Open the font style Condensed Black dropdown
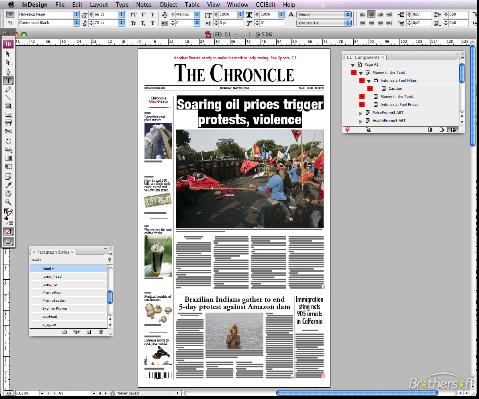The image size is (479, 399). [x=76, y=23]
